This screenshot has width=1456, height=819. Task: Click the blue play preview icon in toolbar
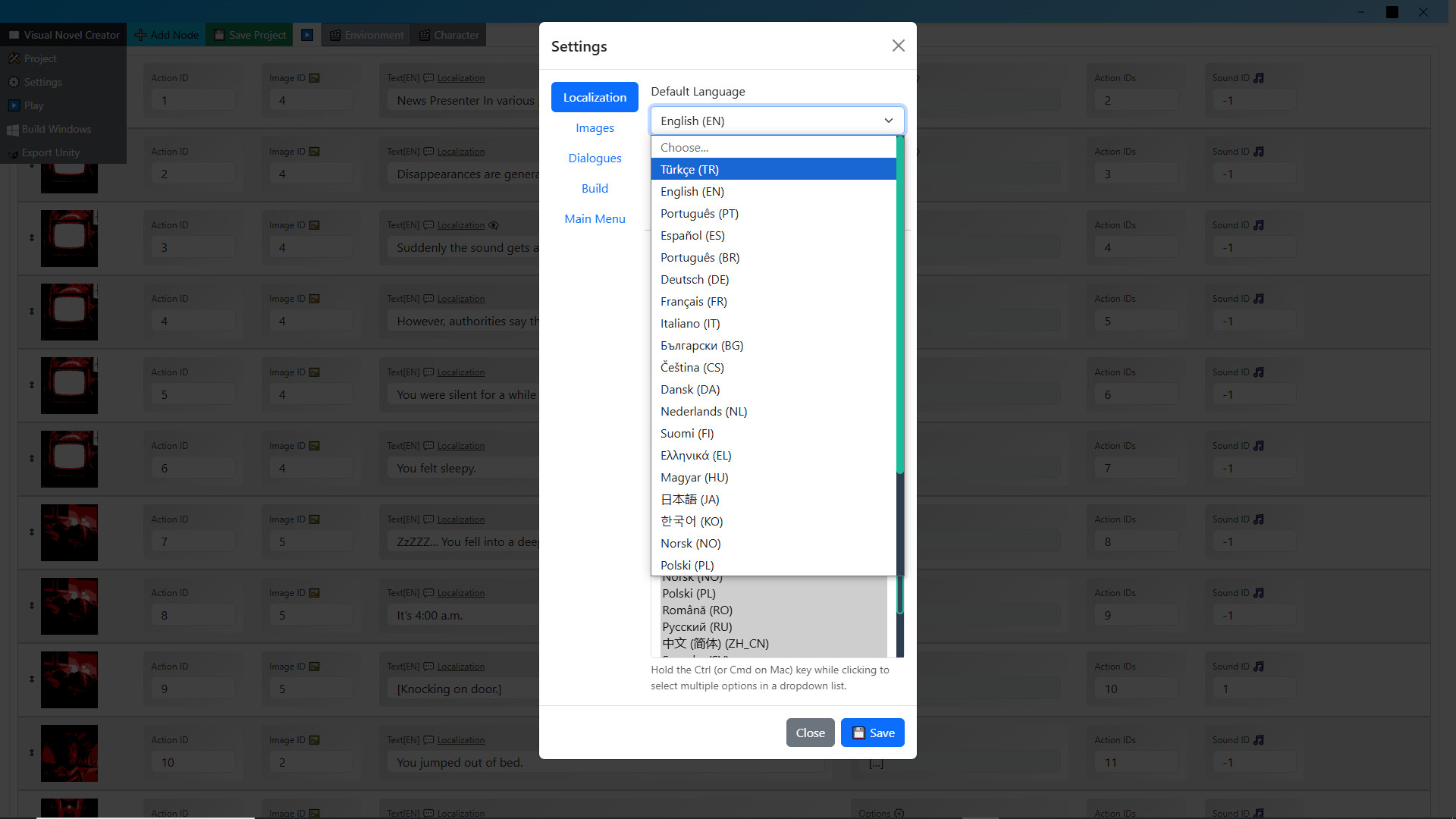tap(307, 34)
